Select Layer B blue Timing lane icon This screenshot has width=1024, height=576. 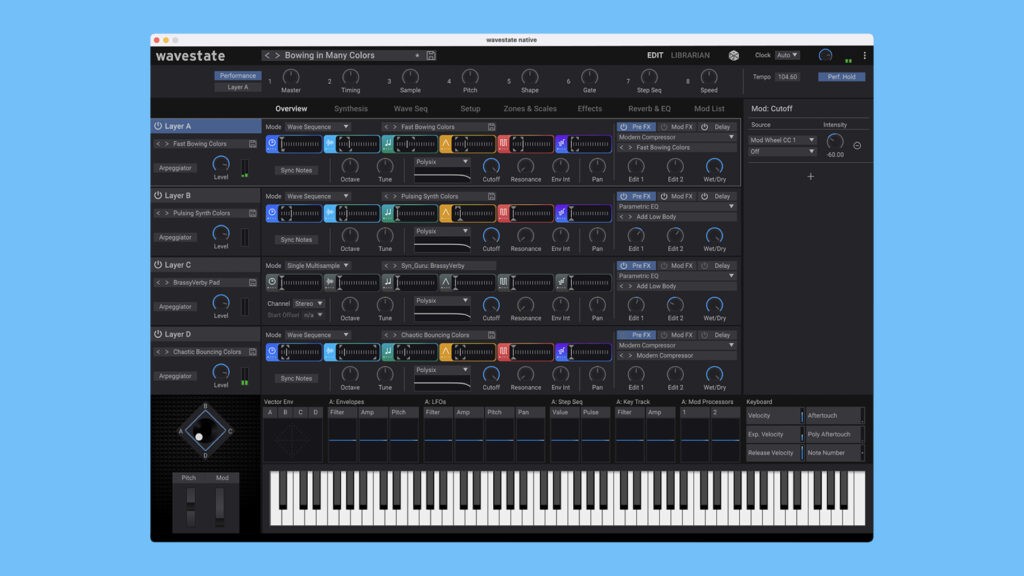click(272, 213)
